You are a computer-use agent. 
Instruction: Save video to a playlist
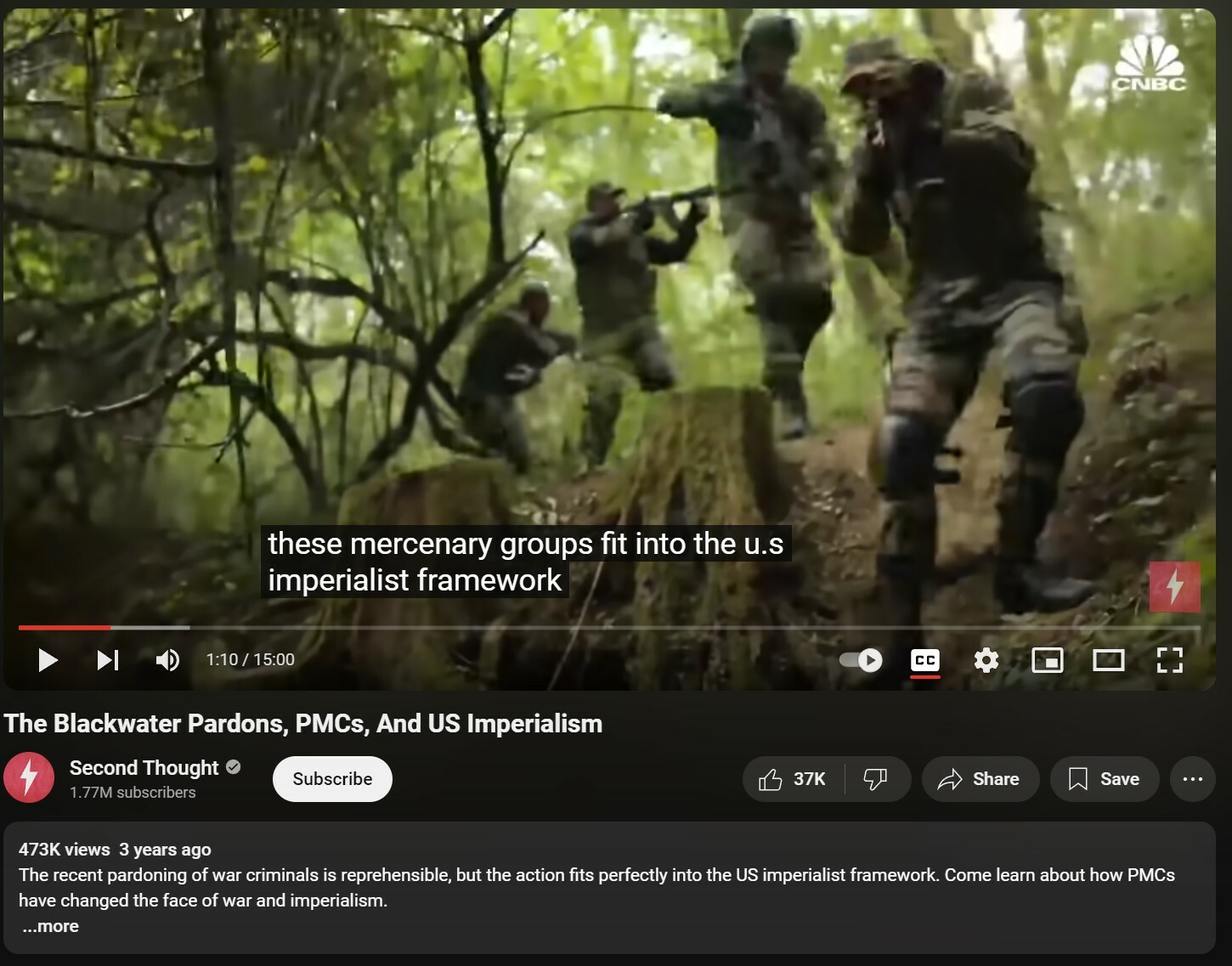click(1104, 779)
